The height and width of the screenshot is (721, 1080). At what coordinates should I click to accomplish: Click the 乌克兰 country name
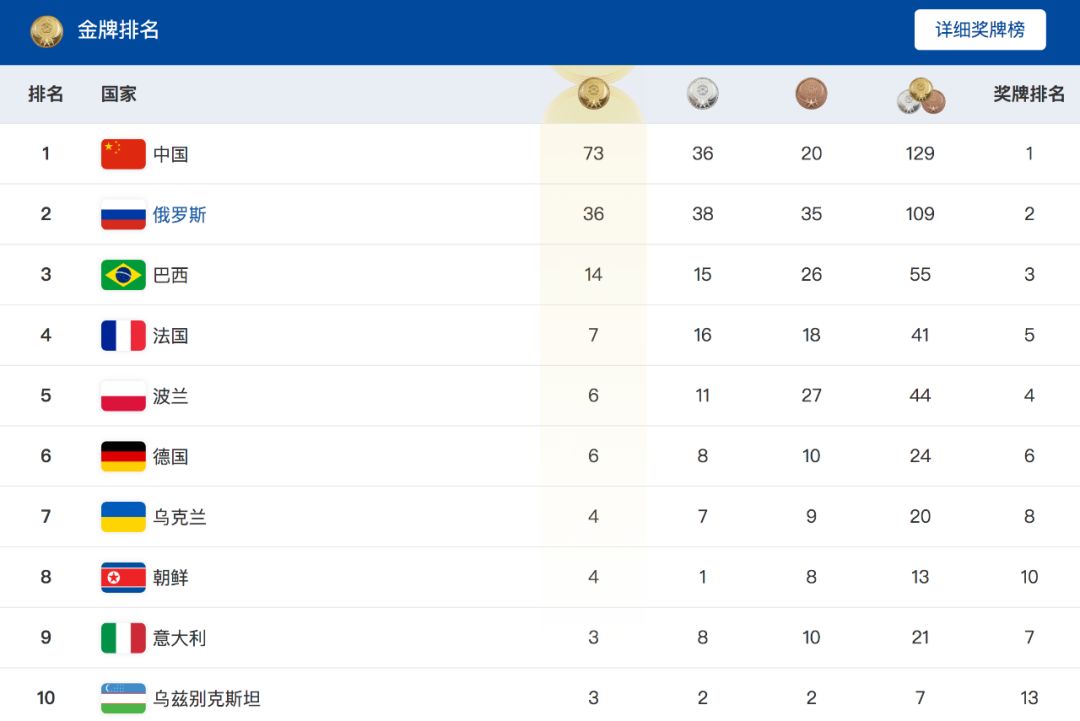click(x=179, y=516)
